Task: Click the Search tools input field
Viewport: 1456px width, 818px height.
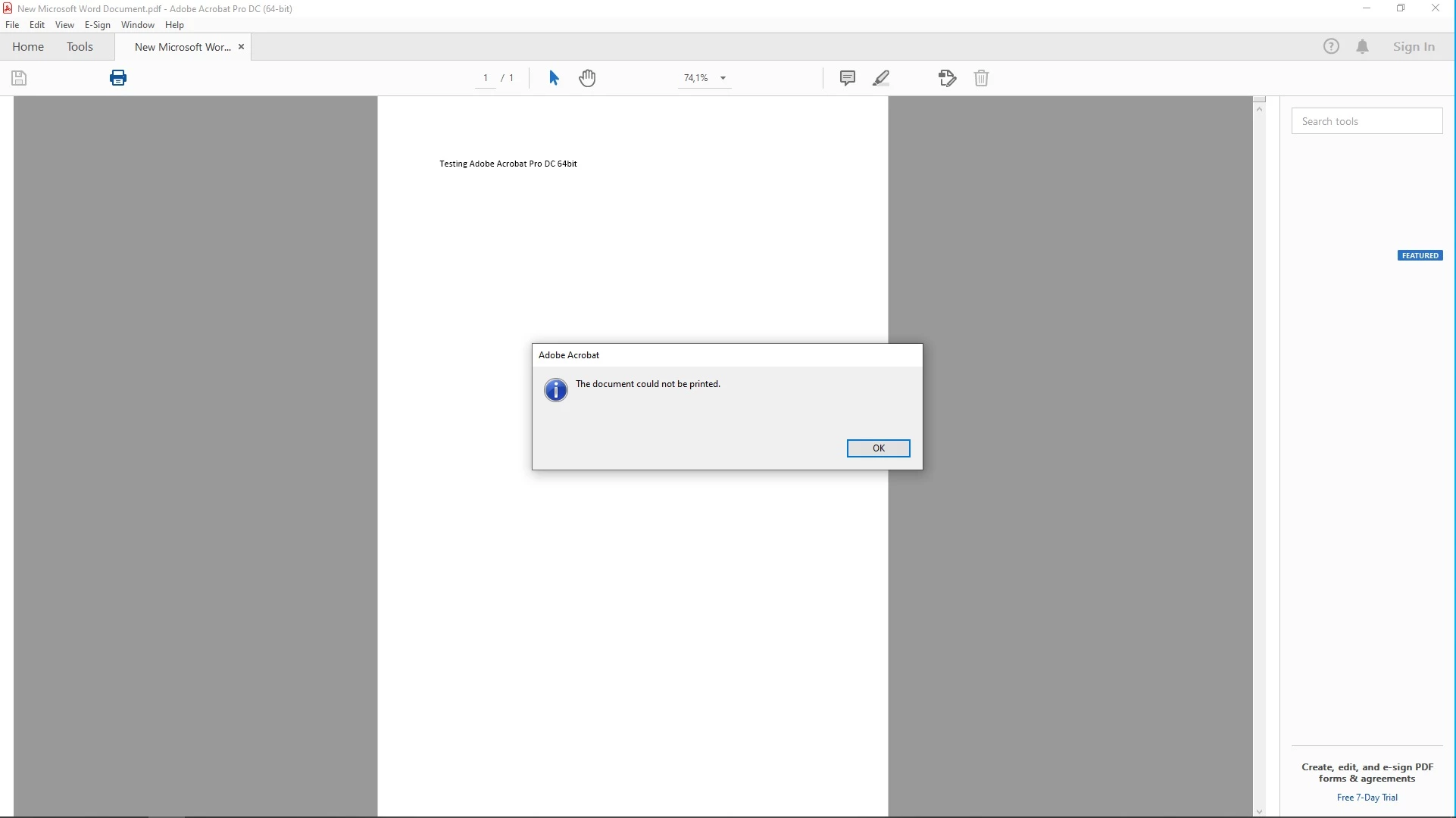Action: point(1366,121)
